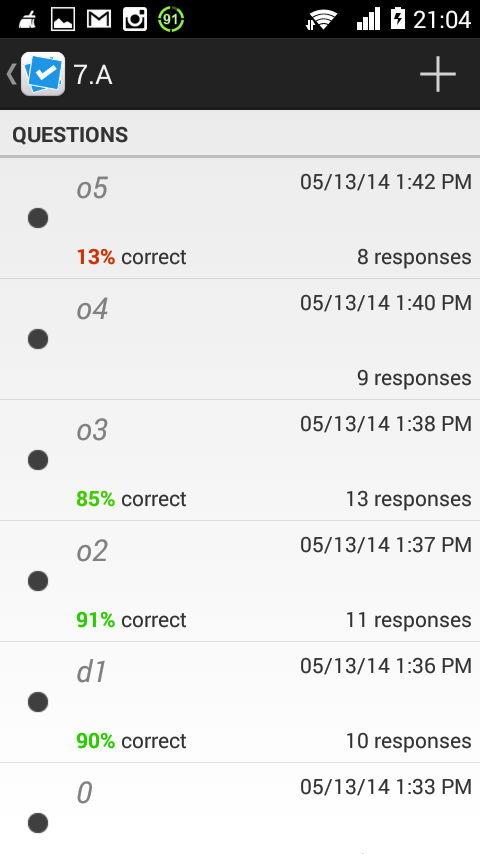The width and height of the screenshot is (480, 854).
Task: Tap the cleaner broom icon in status bar
Action: [27, 20]
